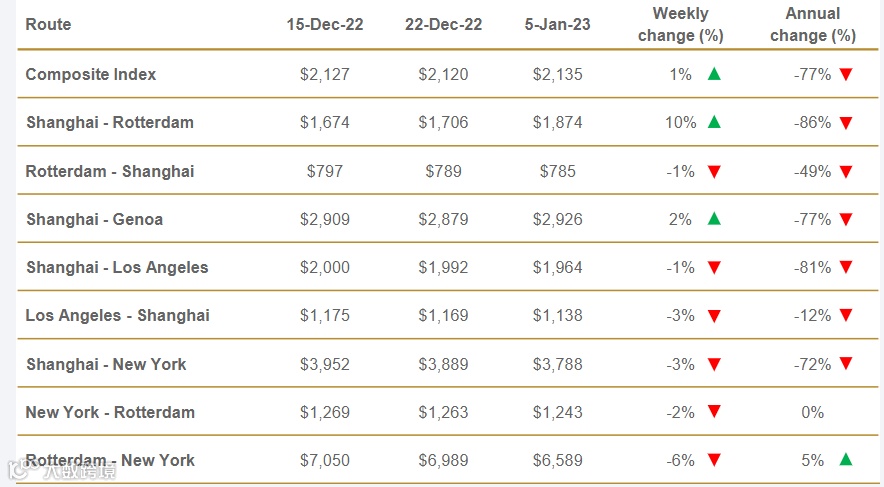Viewport: 884px width, 487px height.
Task: Select the $3,952 Shanghai - New York price
Action: 325,364
